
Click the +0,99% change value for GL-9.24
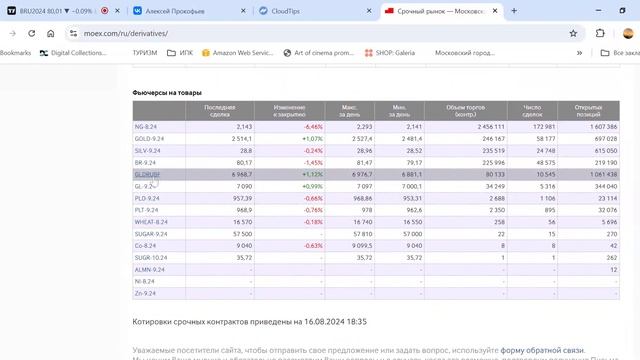[x=312, y=187]
